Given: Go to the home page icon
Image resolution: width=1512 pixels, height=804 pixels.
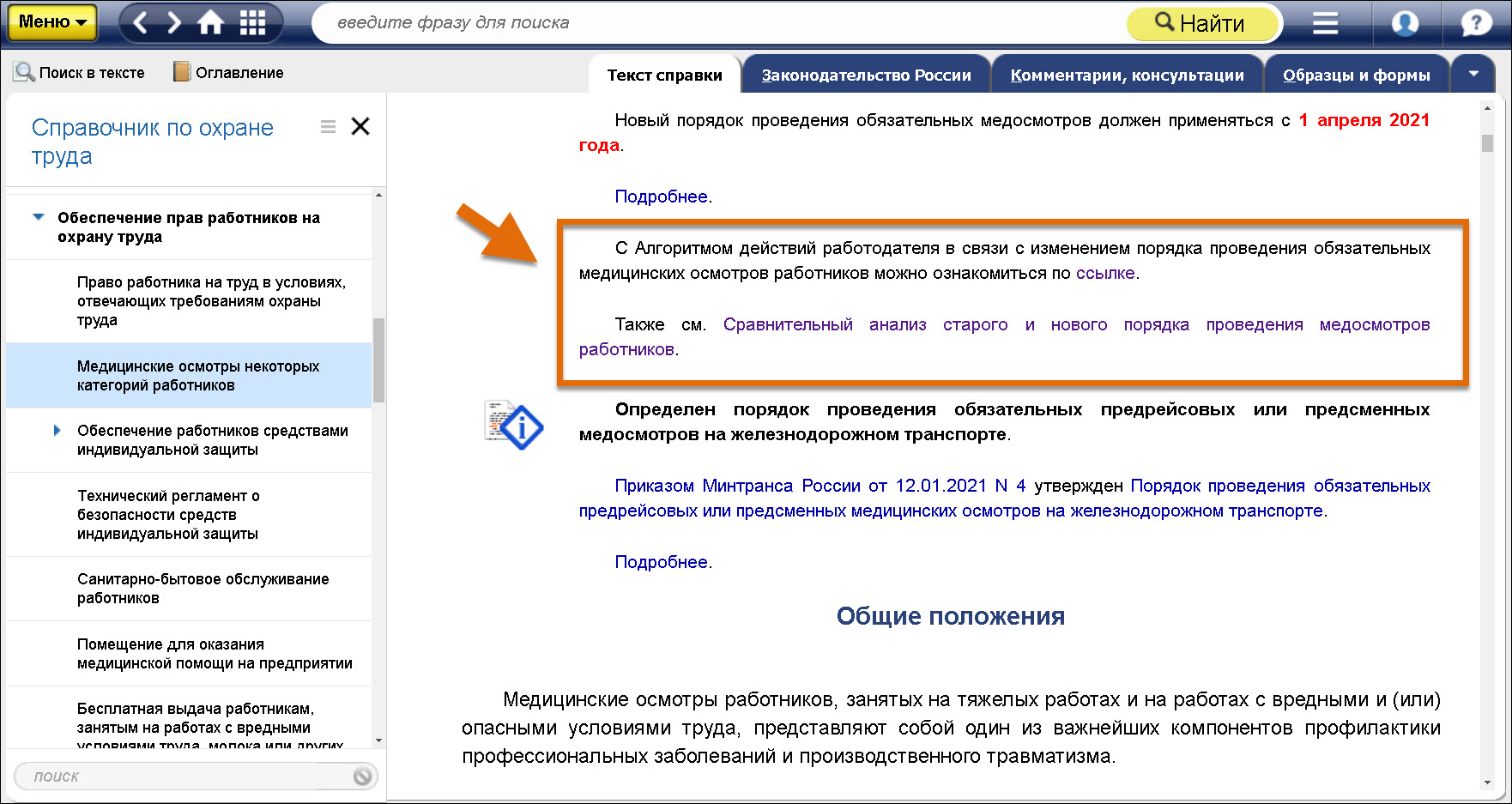Looking at the screenshot, I should tap(211, 23).
